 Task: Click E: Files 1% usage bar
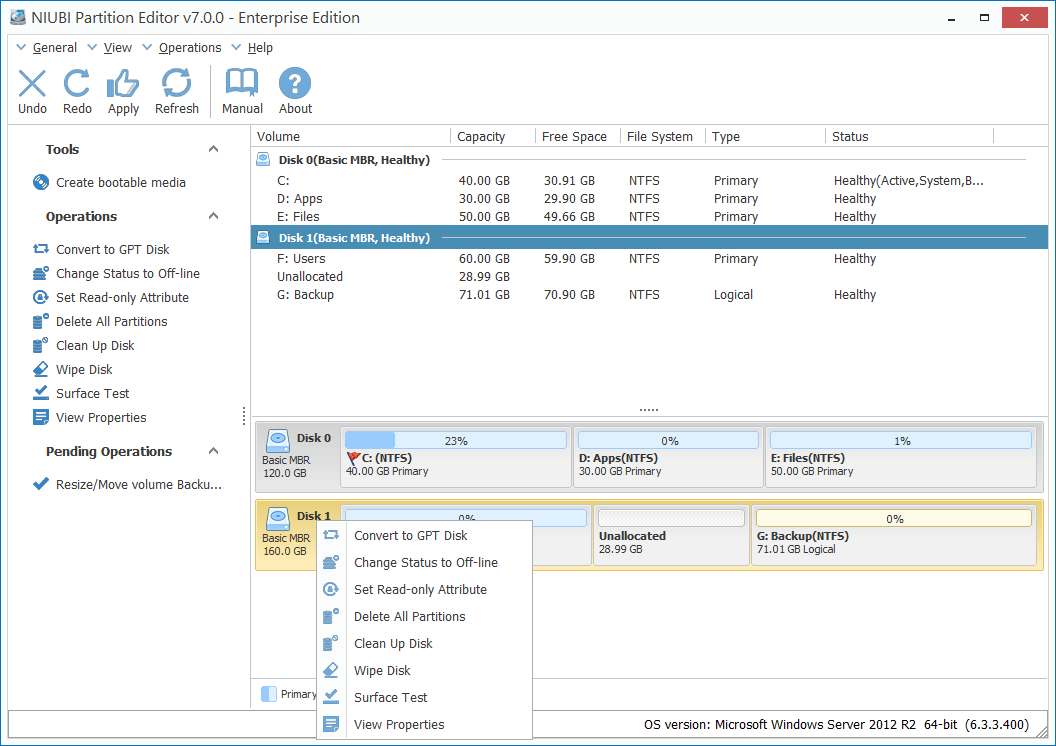901,440
